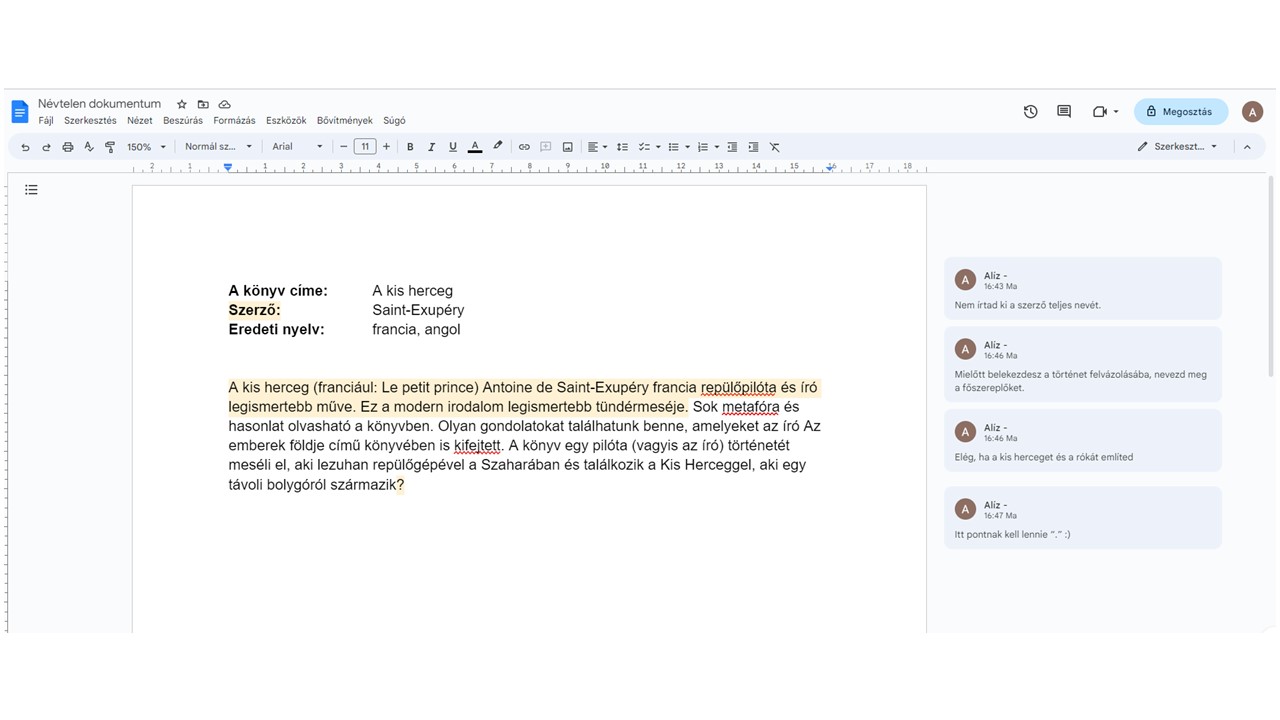Open the Normál szöveg style dropdown
Screen dimensions: 1280x720
tap(218, 147)
